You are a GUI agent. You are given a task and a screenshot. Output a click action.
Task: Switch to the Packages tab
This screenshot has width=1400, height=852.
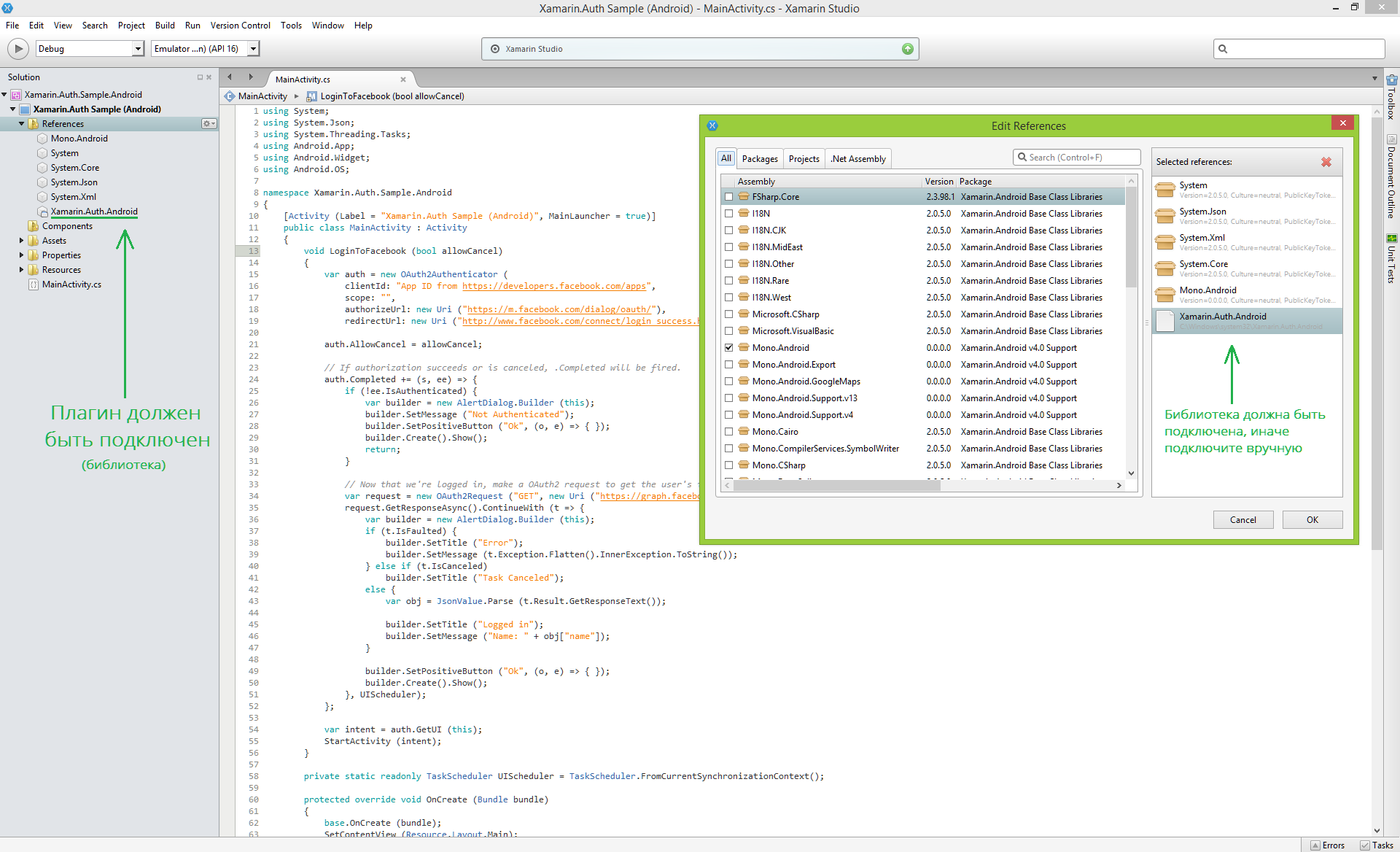(760, 159)
